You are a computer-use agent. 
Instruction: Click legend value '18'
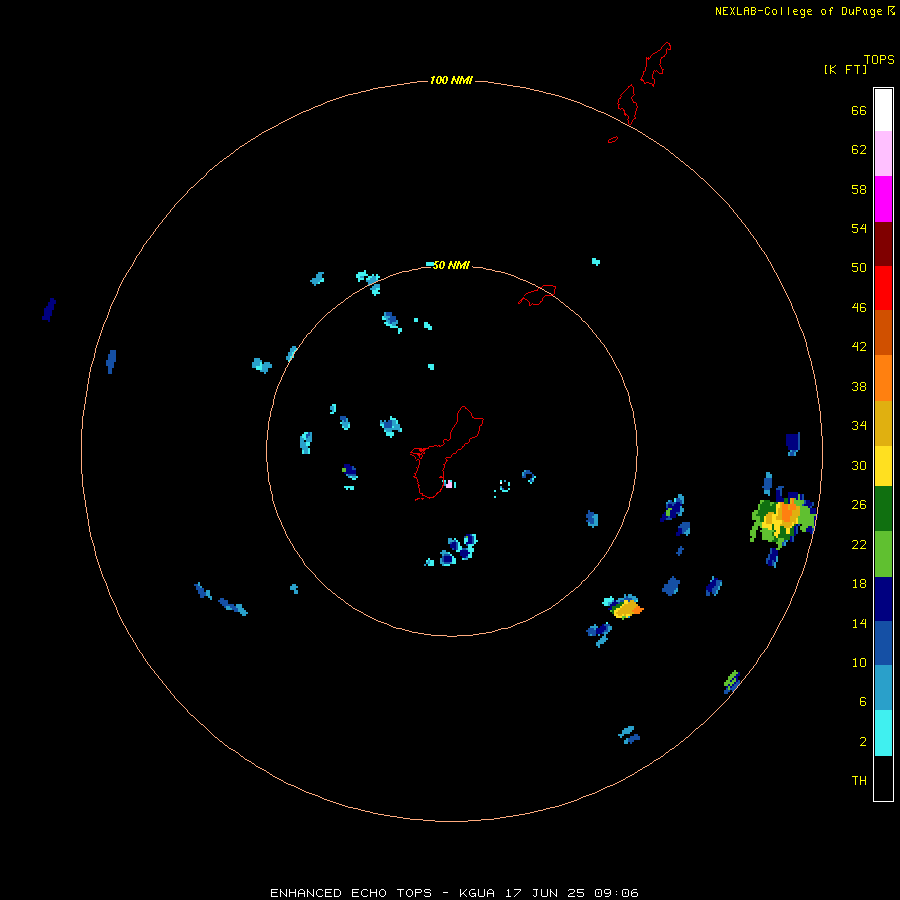[859, 584]
